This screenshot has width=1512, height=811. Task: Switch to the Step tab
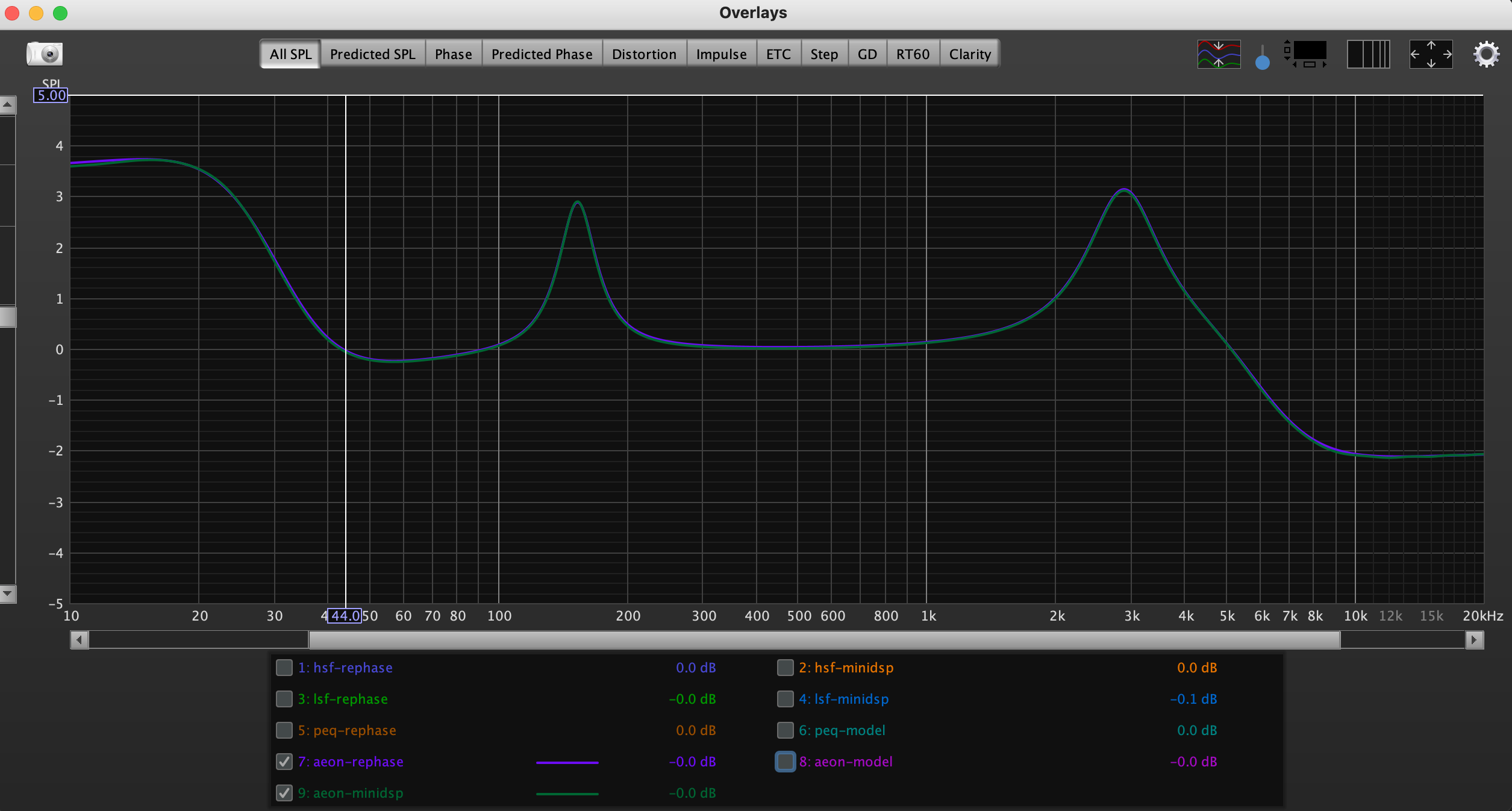pyautogui.click(x=825, y=54)
